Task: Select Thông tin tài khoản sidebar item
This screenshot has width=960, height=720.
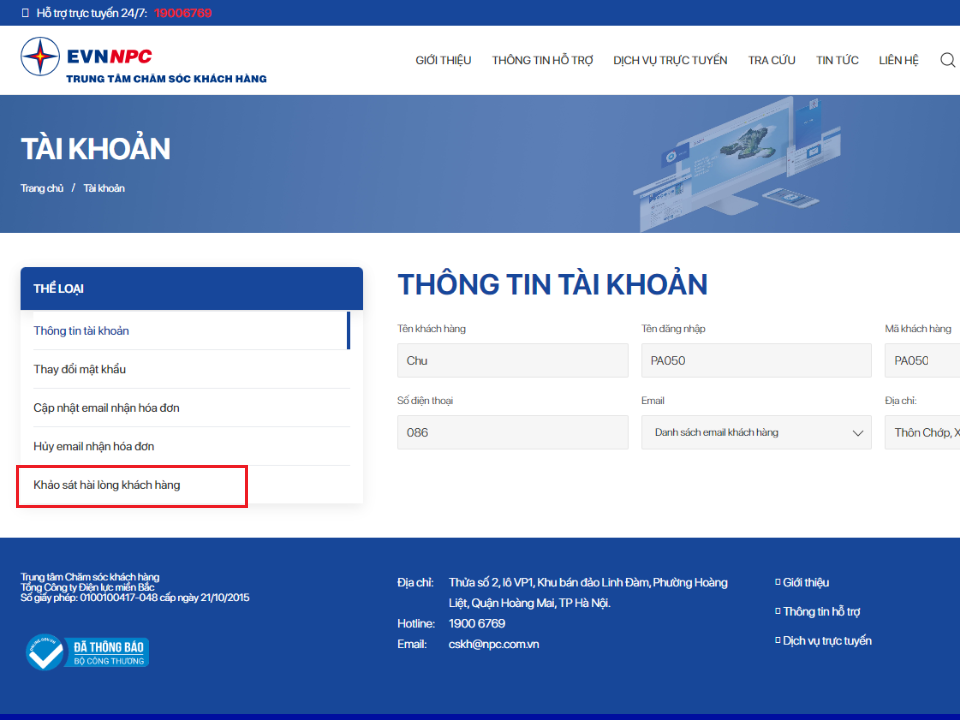Action: click(x=81, y=331)
